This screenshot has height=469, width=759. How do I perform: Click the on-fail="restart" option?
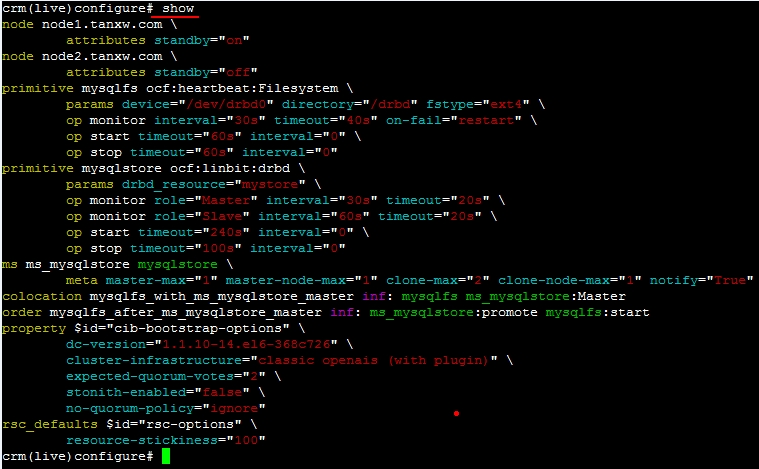pyautogui.click(x=454, y=120)
